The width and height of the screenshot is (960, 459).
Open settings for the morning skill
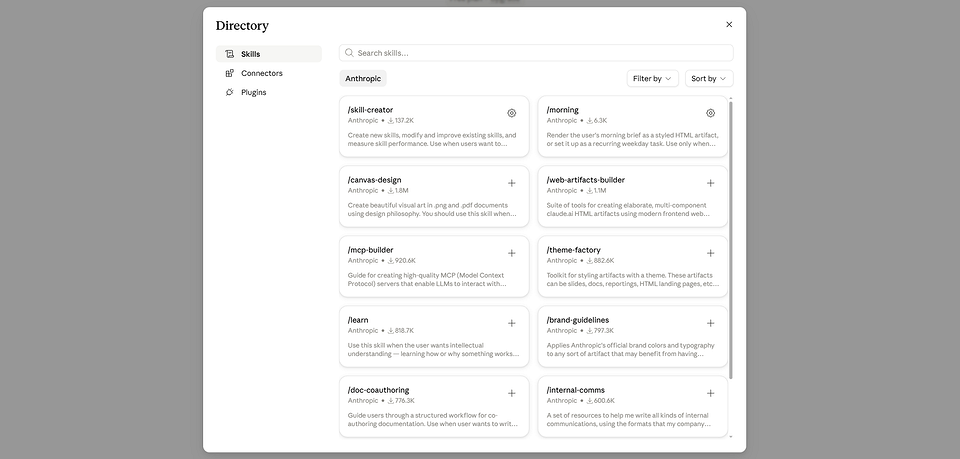pyautogui.click(x=710, y=113)
